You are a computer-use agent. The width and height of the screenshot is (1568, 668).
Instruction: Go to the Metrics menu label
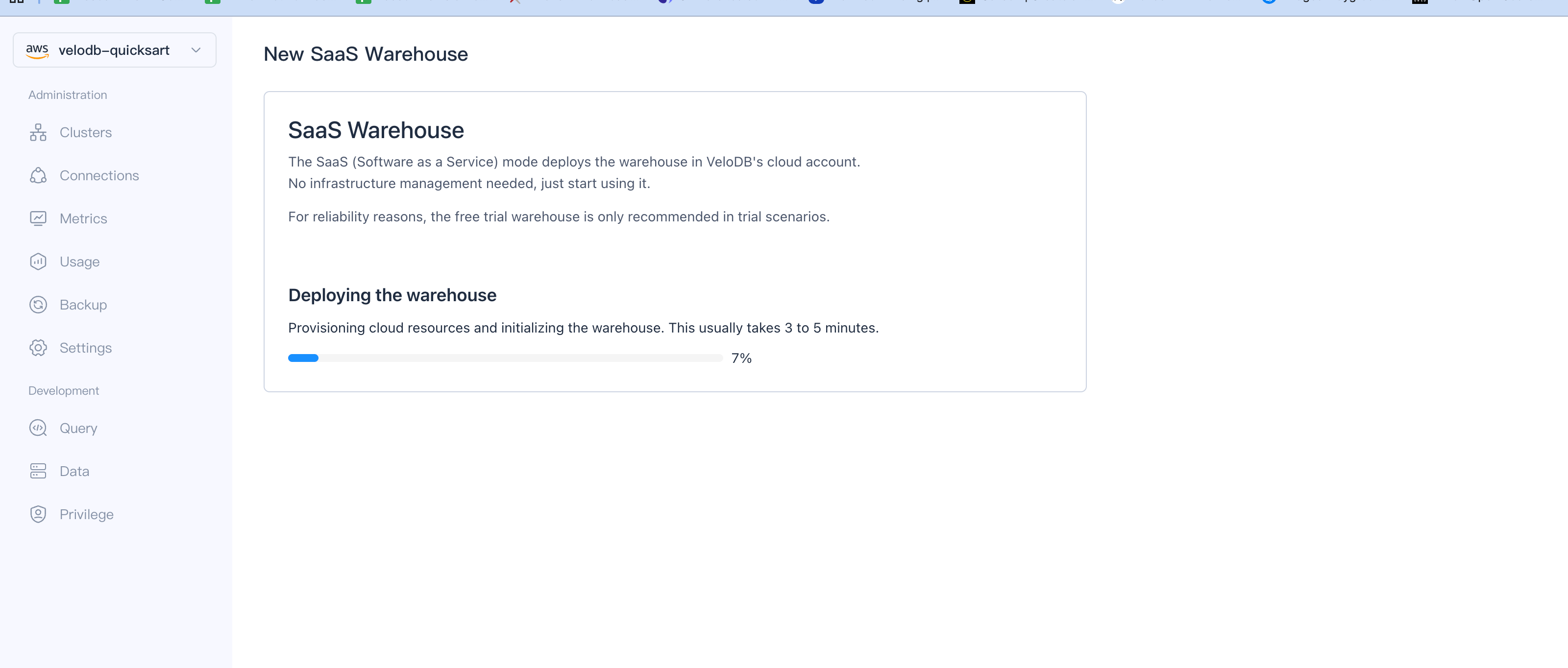click(x=83, y=219)
